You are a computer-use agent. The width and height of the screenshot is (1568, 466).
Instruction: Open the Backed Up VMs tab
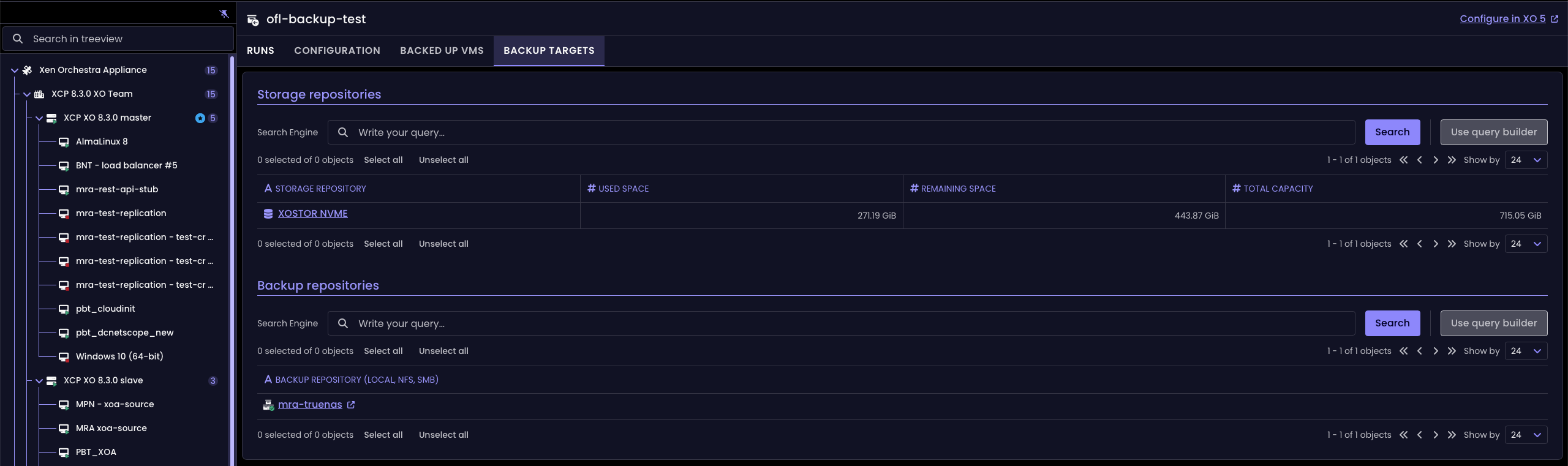tap(442, 51)
